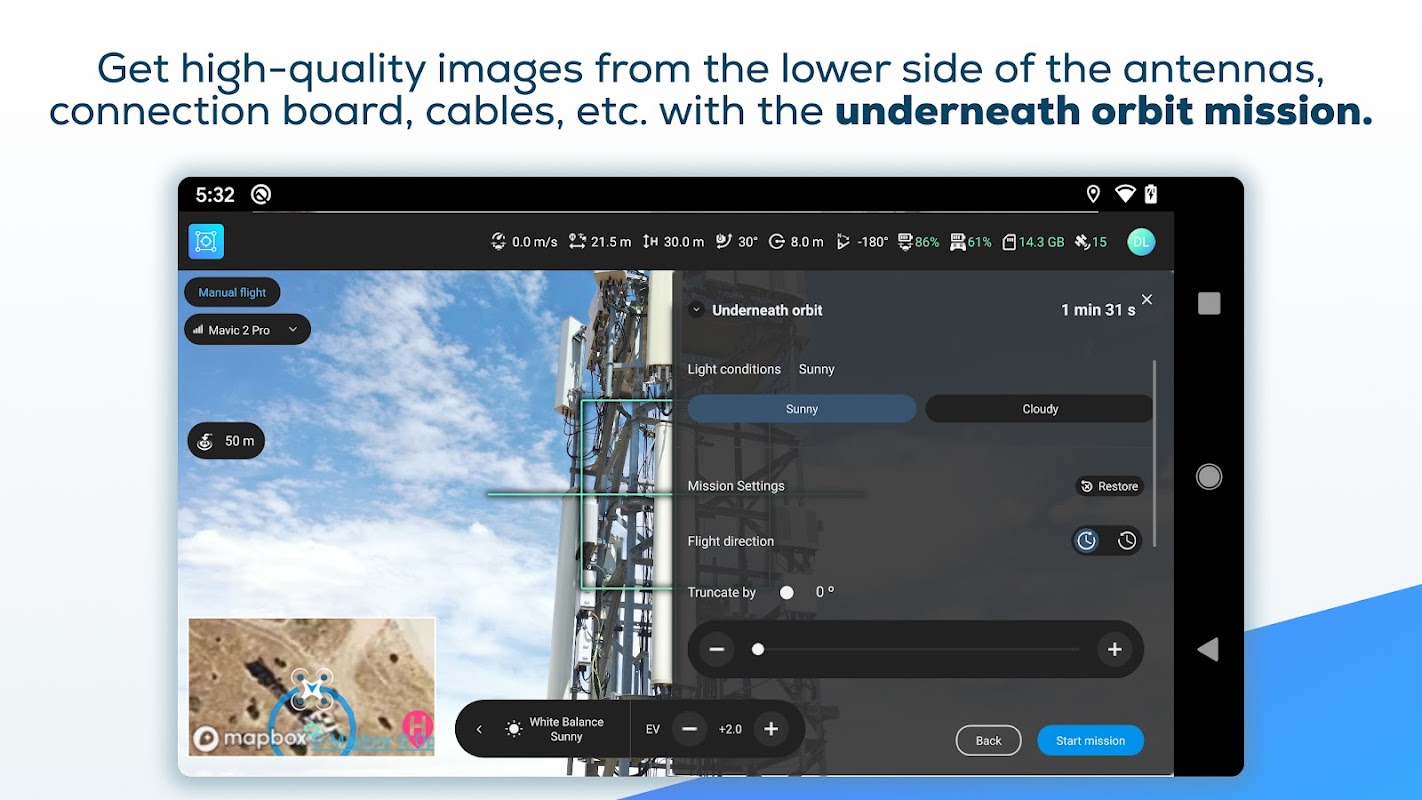The width and height of the screenshot is (1422, 800).
Task: Choose clockwise flight direction
Action: pos(1086,541)
